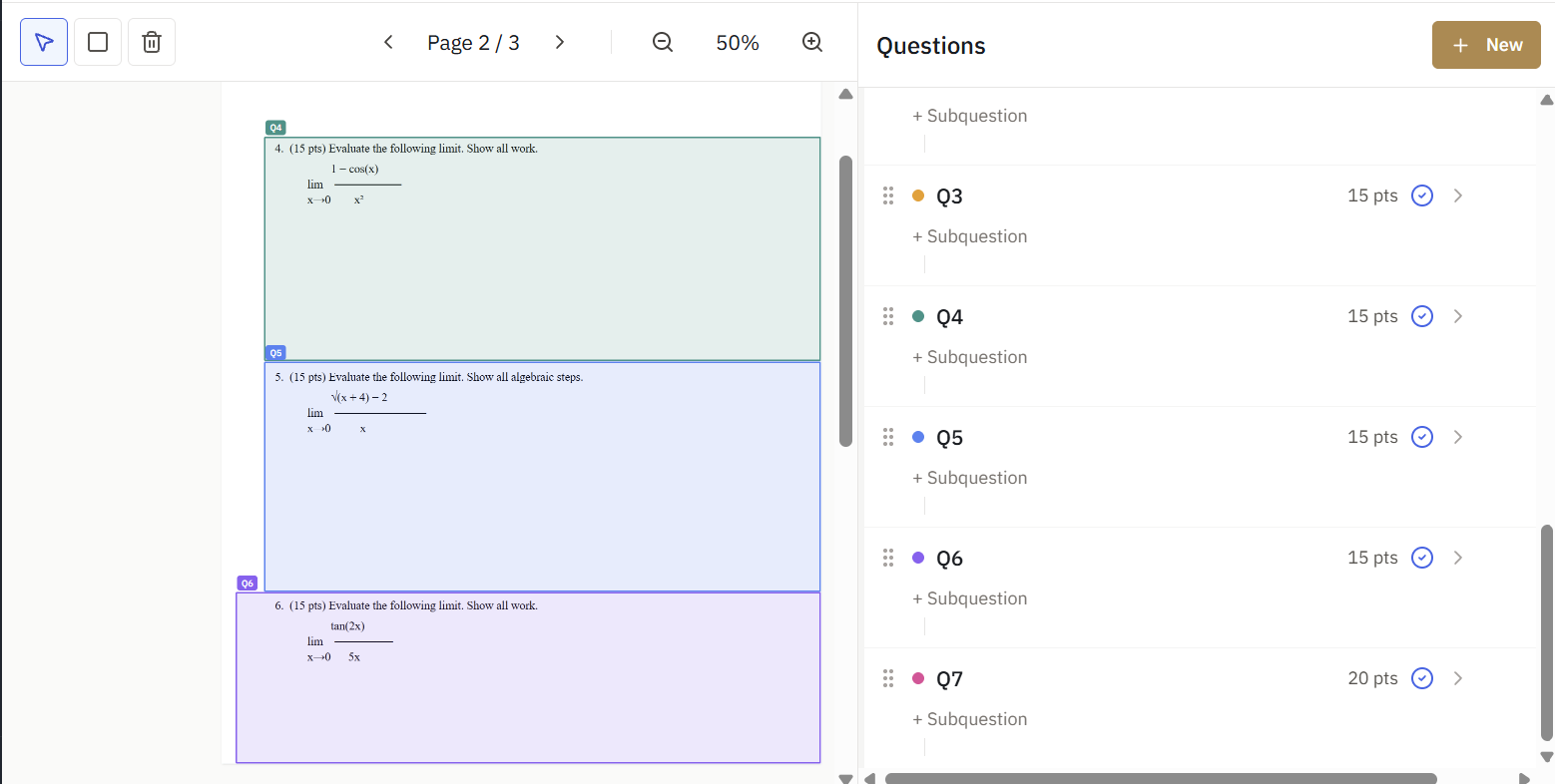Click the topmost + Subquestion link

pos(969,116)
